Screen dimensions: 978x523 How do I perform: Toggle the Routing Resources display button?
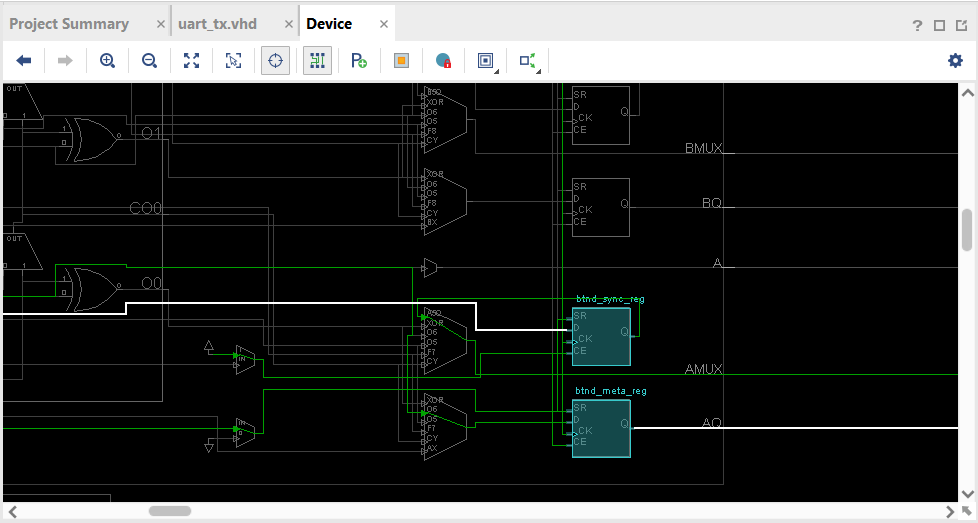click(x=317, y=61)
